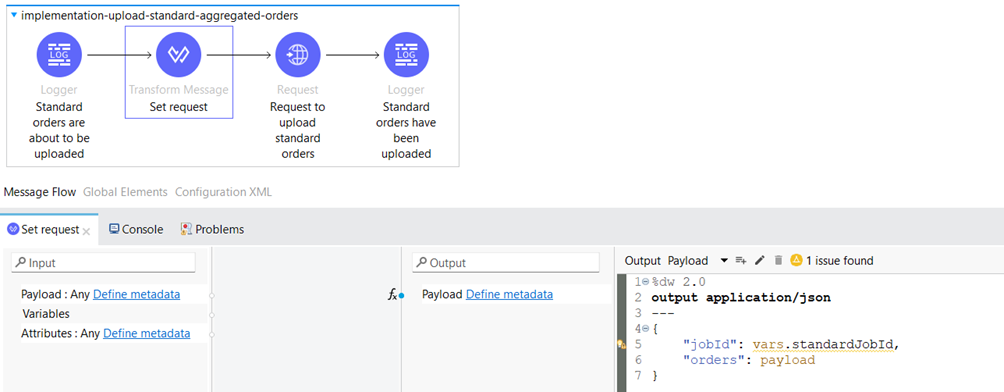Image resolution: width=1004 pixels, height=392 pixels.
Task: Switch to the Global Elements tab
Action: point(126,192)
